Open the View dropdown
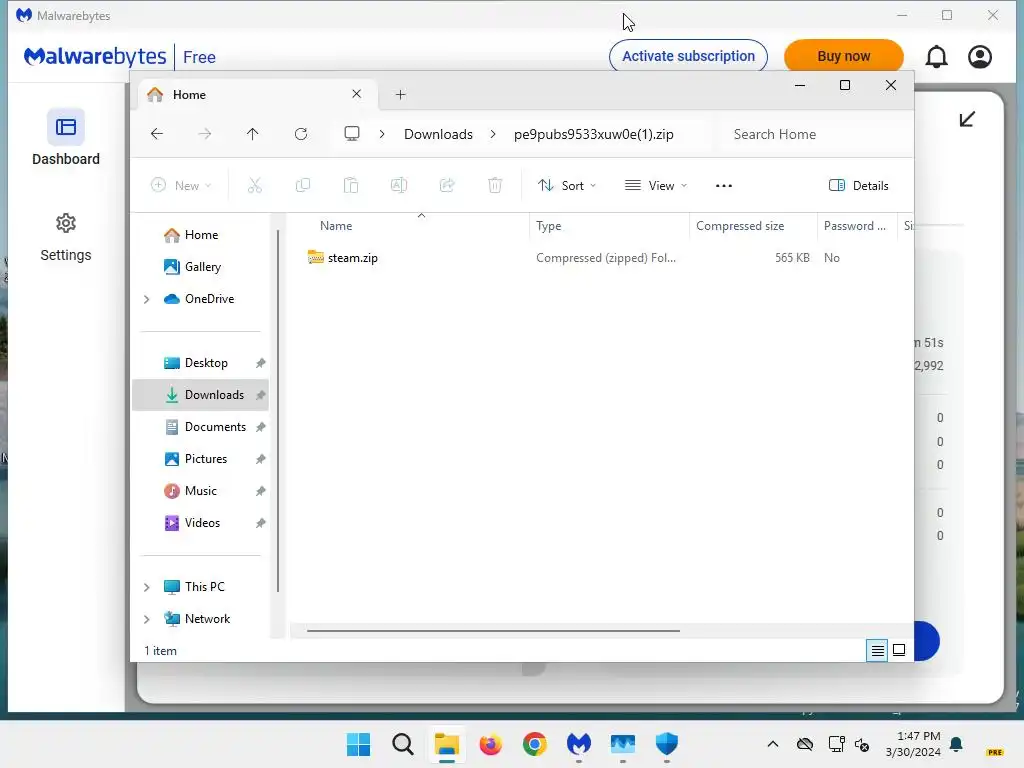The width and height of the screenshot is (1024, 768). (x=656, y=185)
